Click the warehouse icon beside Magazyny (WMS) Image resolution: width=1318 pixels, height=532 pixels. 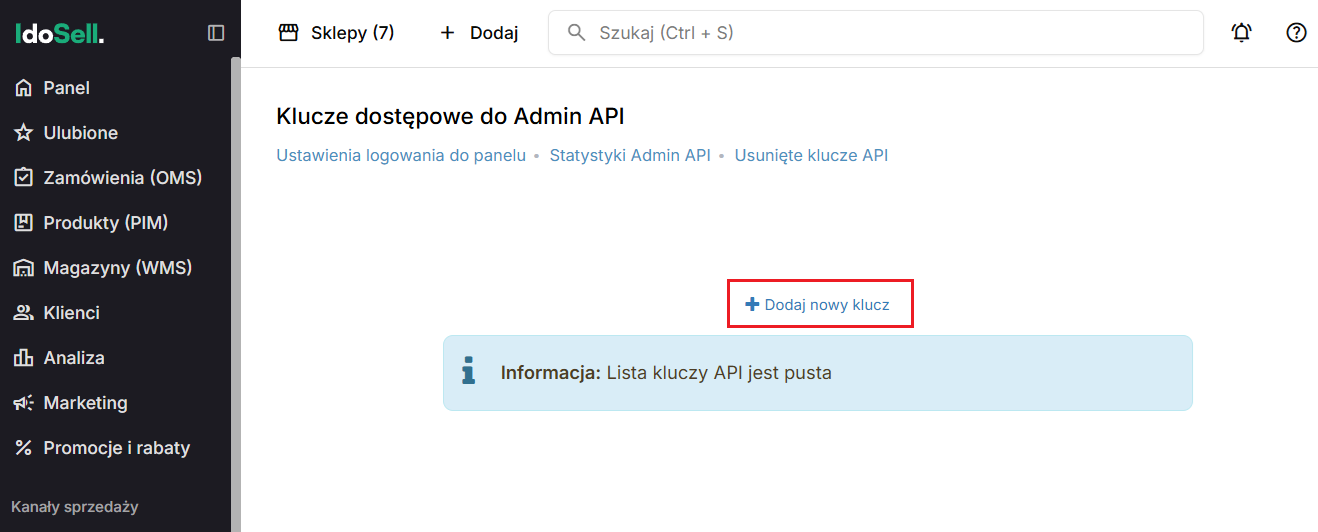tap(23, 268)
